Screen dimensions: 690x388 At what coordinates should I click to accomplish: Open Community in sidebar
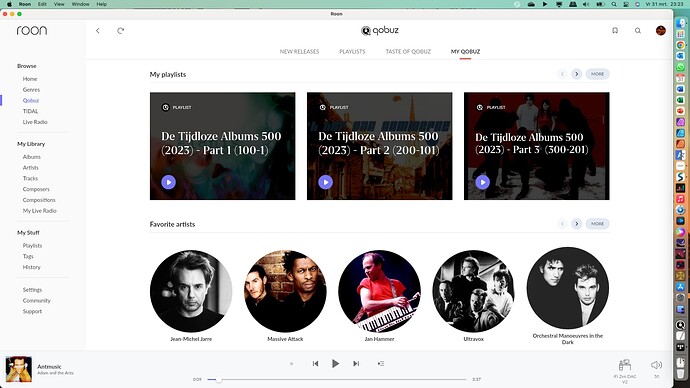coord(37,300)
